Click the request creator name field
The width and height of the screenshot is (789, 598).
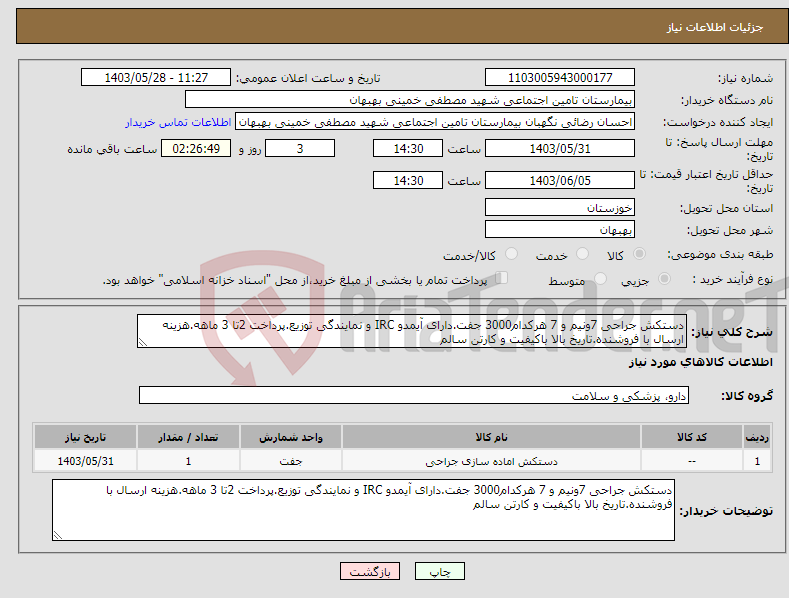(435, 122)
